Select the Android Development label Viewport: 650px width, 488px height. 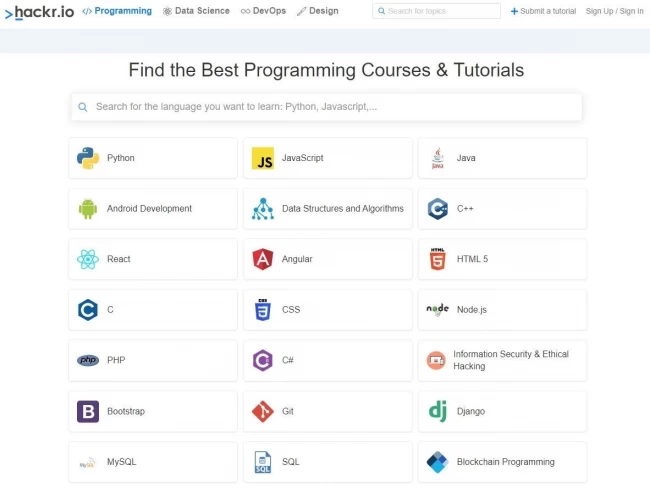[149, 209]
